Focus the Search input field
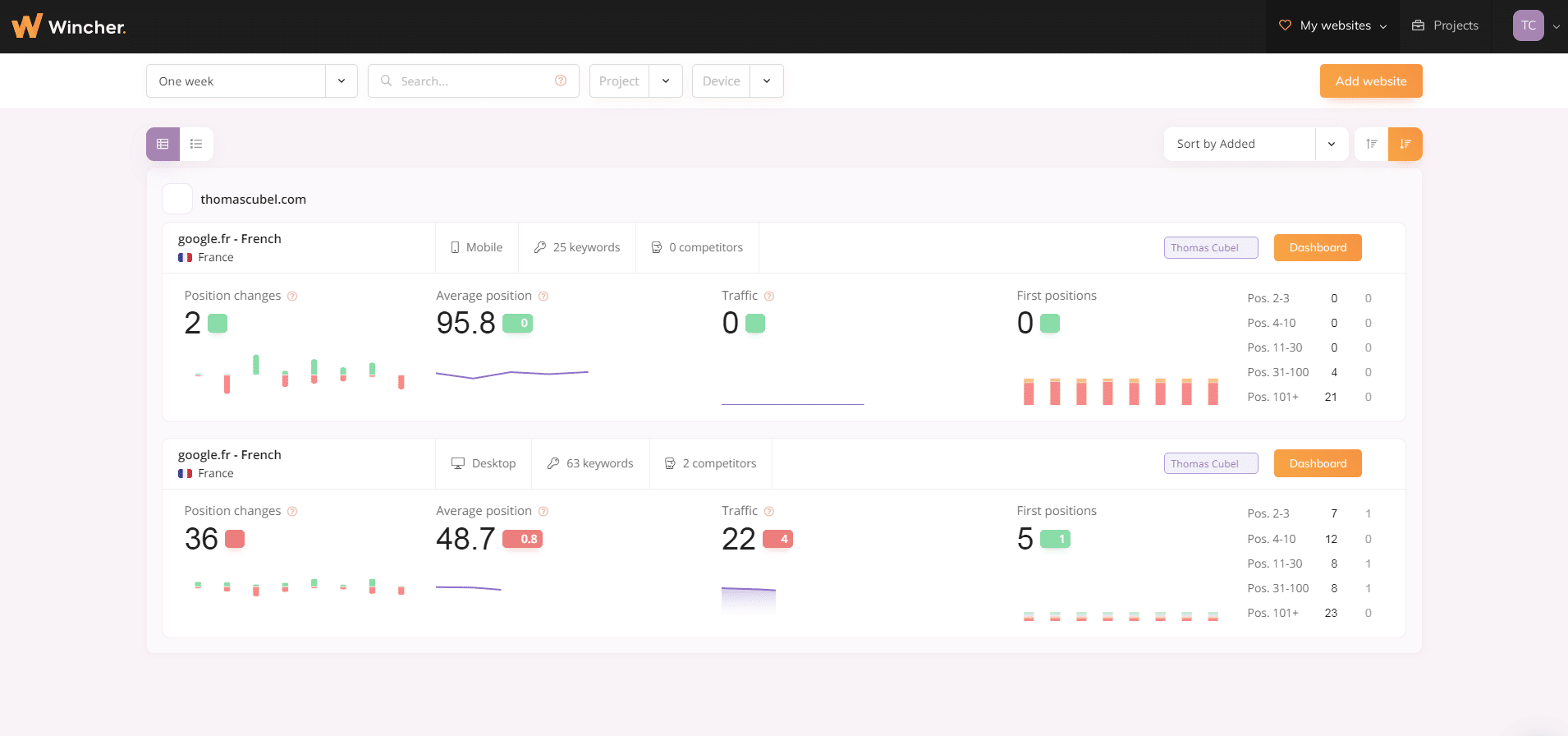Image resolution: width=1568 pixels, height=736 pixels. click(x=474, y=81)
